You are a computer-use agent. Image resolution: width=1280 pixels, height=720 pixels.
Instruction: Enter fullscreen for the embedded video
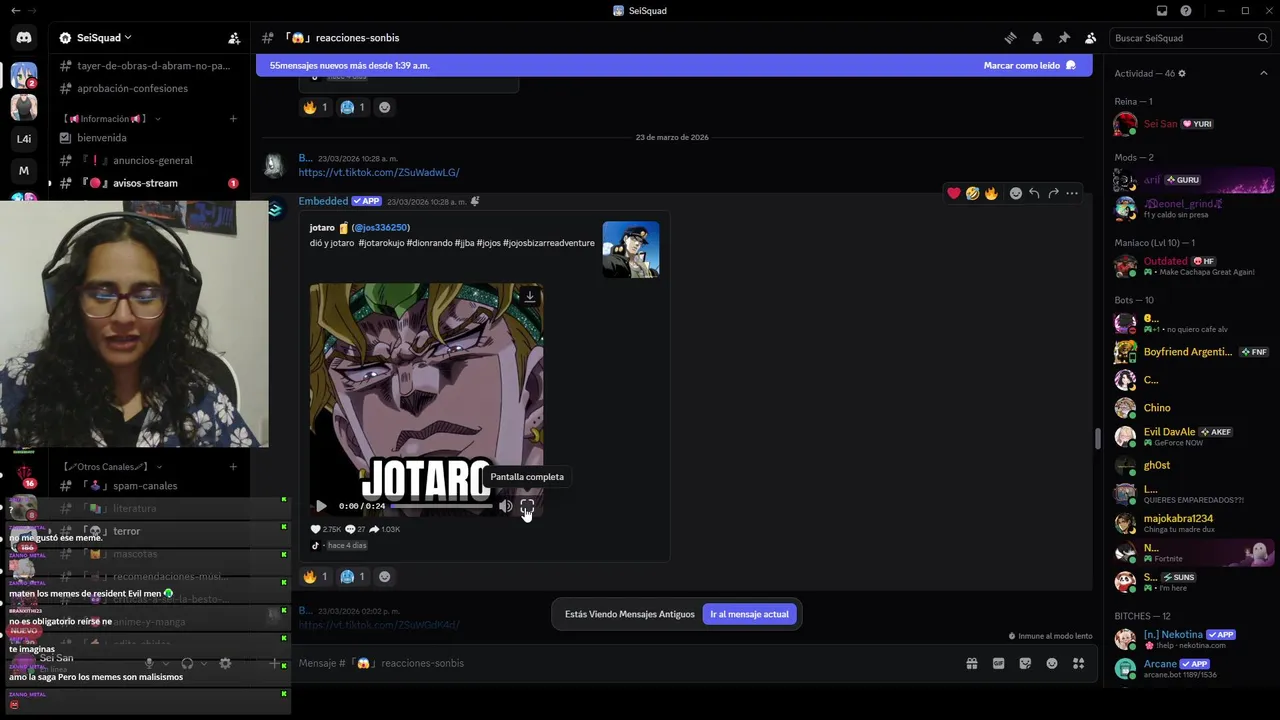[x=527, y=506]
